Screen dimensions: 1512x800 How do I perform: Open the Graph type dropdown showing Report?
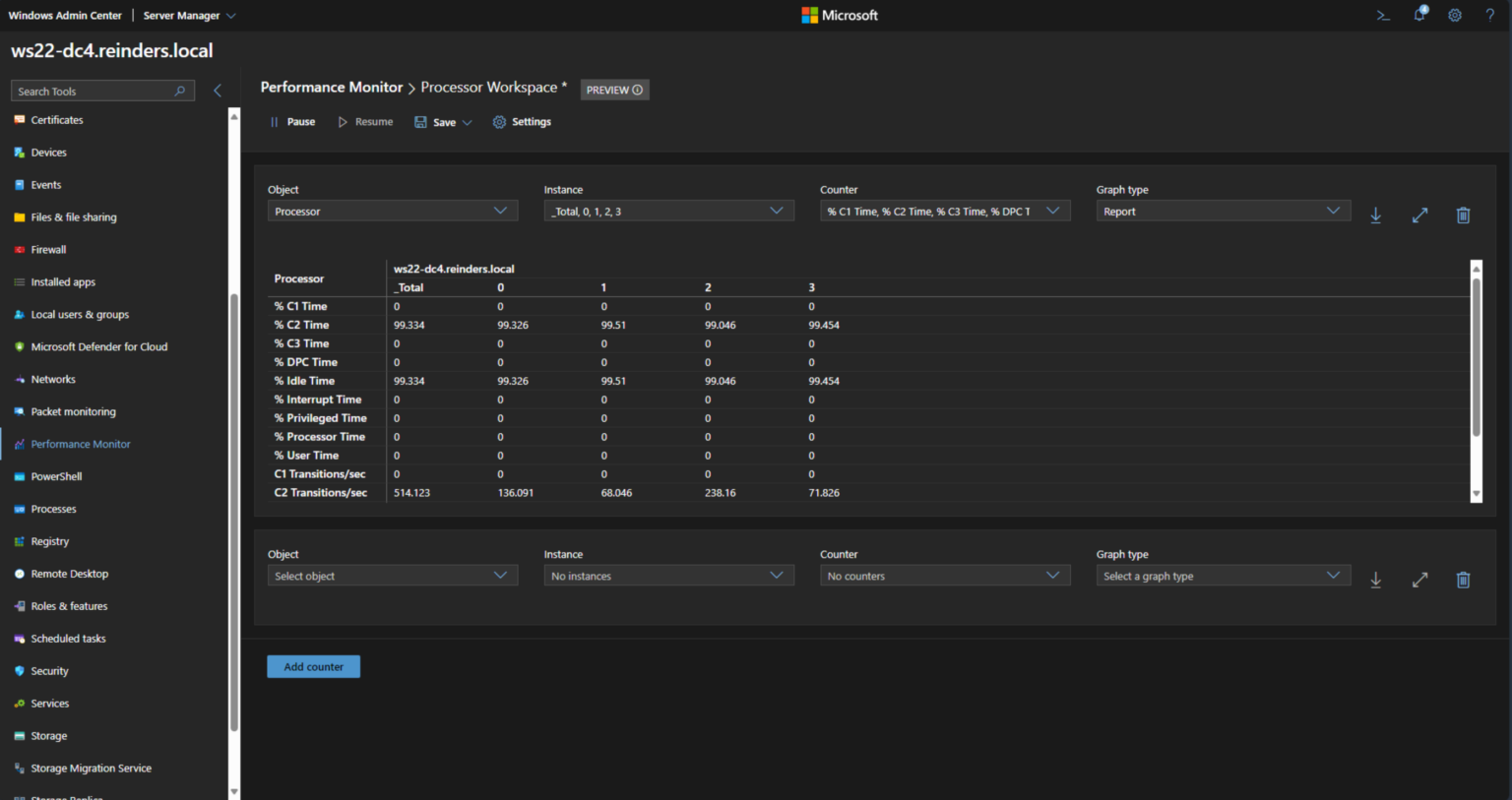click(x=1223, y=210)
